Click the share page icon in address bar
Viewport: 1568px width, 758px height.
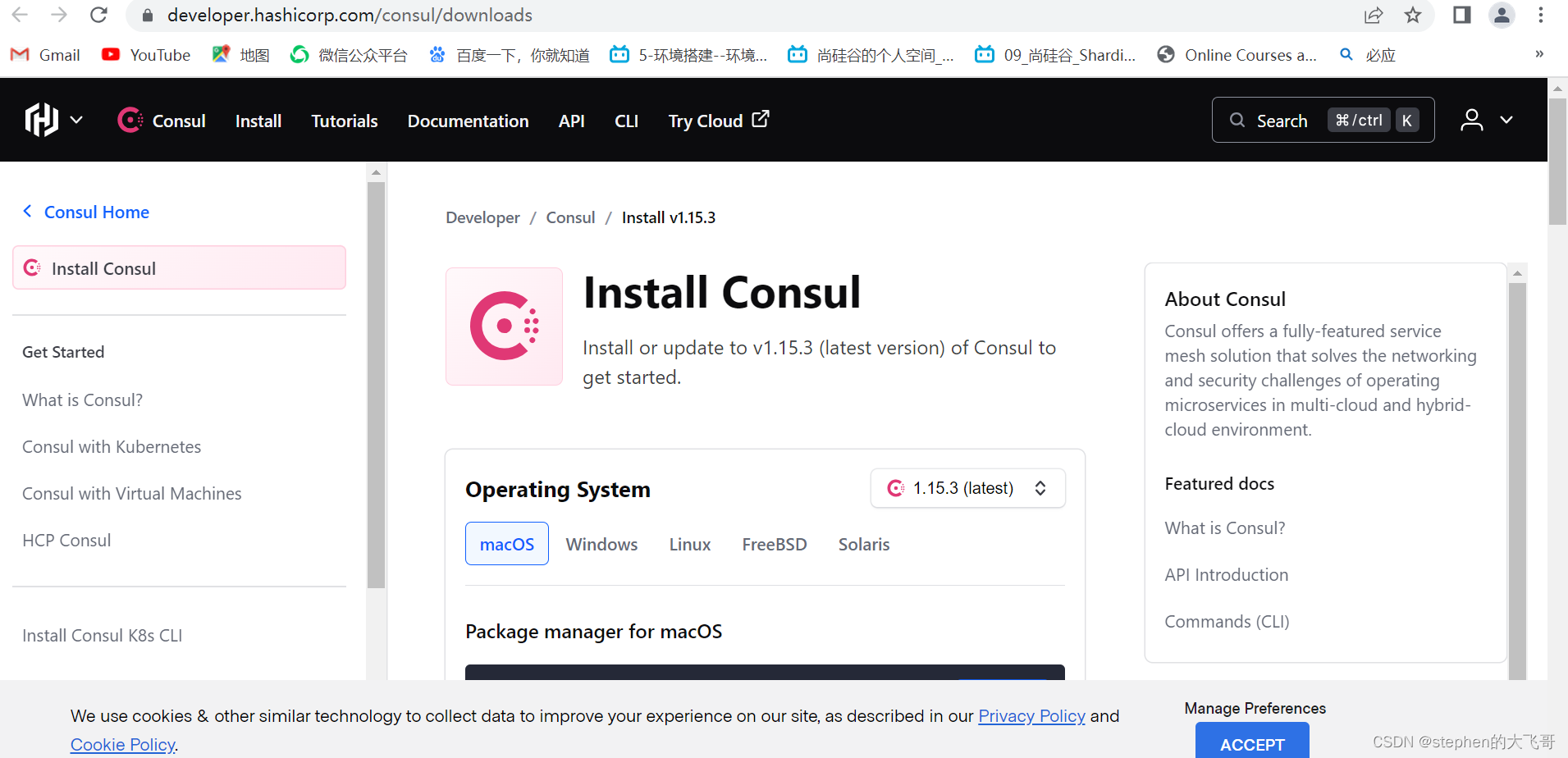coord(1374,15)
